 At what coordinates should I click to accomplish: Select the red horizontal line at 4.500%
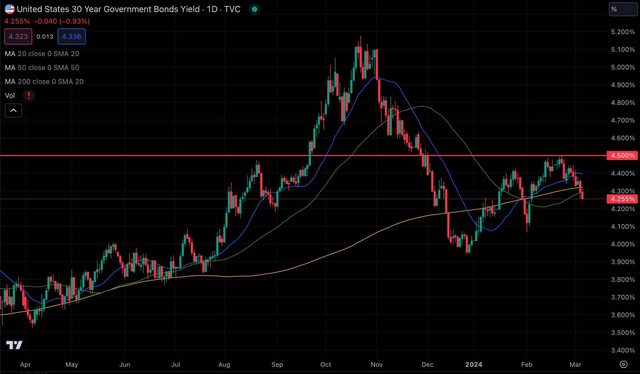[303, 156]
